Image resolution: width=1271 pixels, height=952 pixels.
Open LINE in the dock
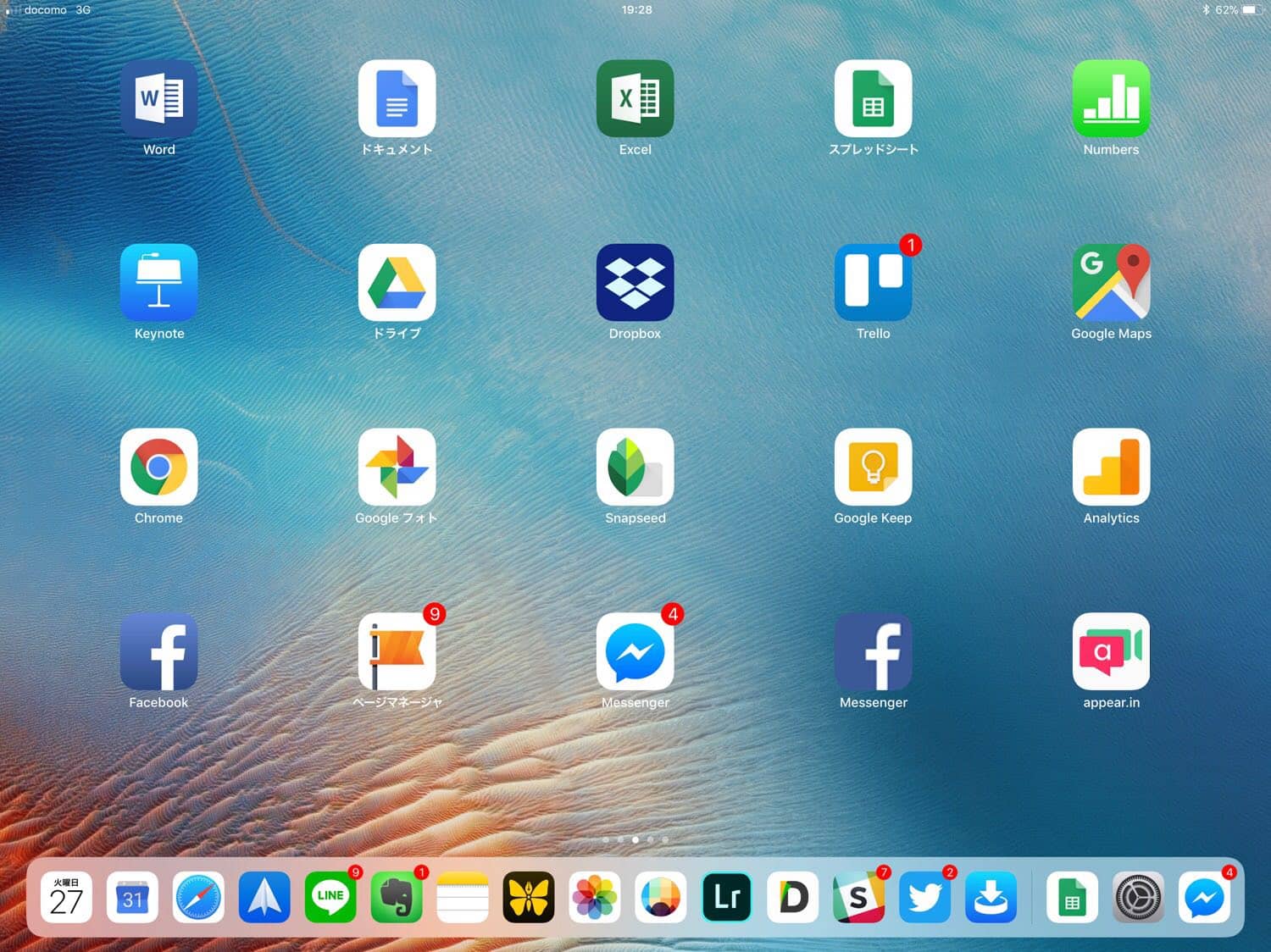click(x=330, y=897)
